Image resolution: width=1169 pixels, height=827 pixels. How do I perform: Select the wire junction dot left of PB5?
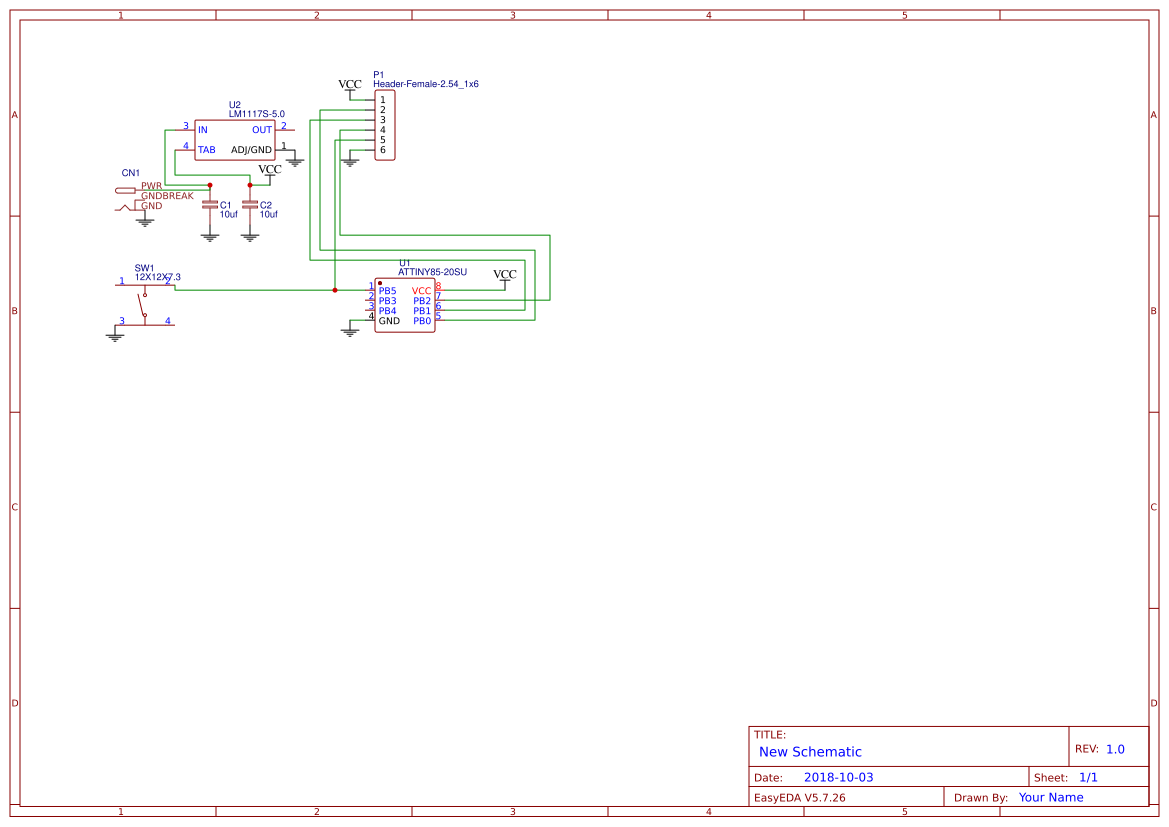[x=335, y=290]
